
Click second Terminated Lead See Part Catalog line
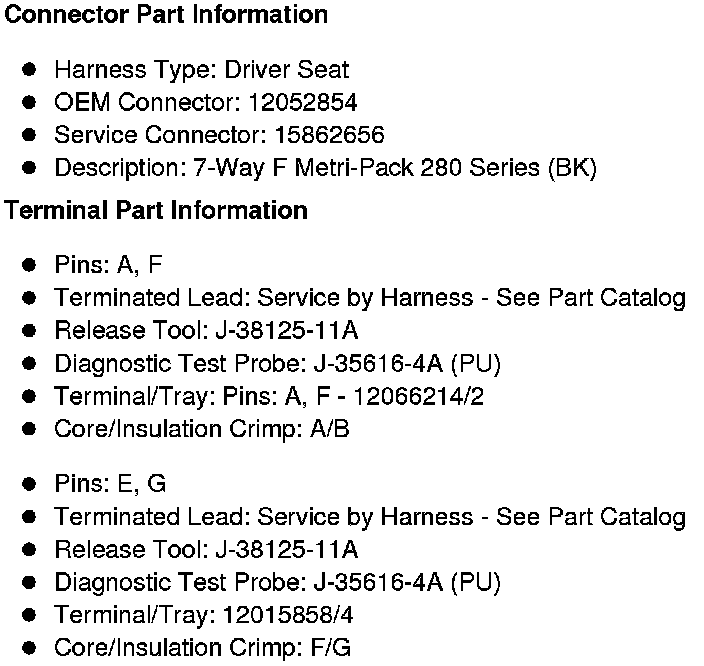click(x=370, y=517)
